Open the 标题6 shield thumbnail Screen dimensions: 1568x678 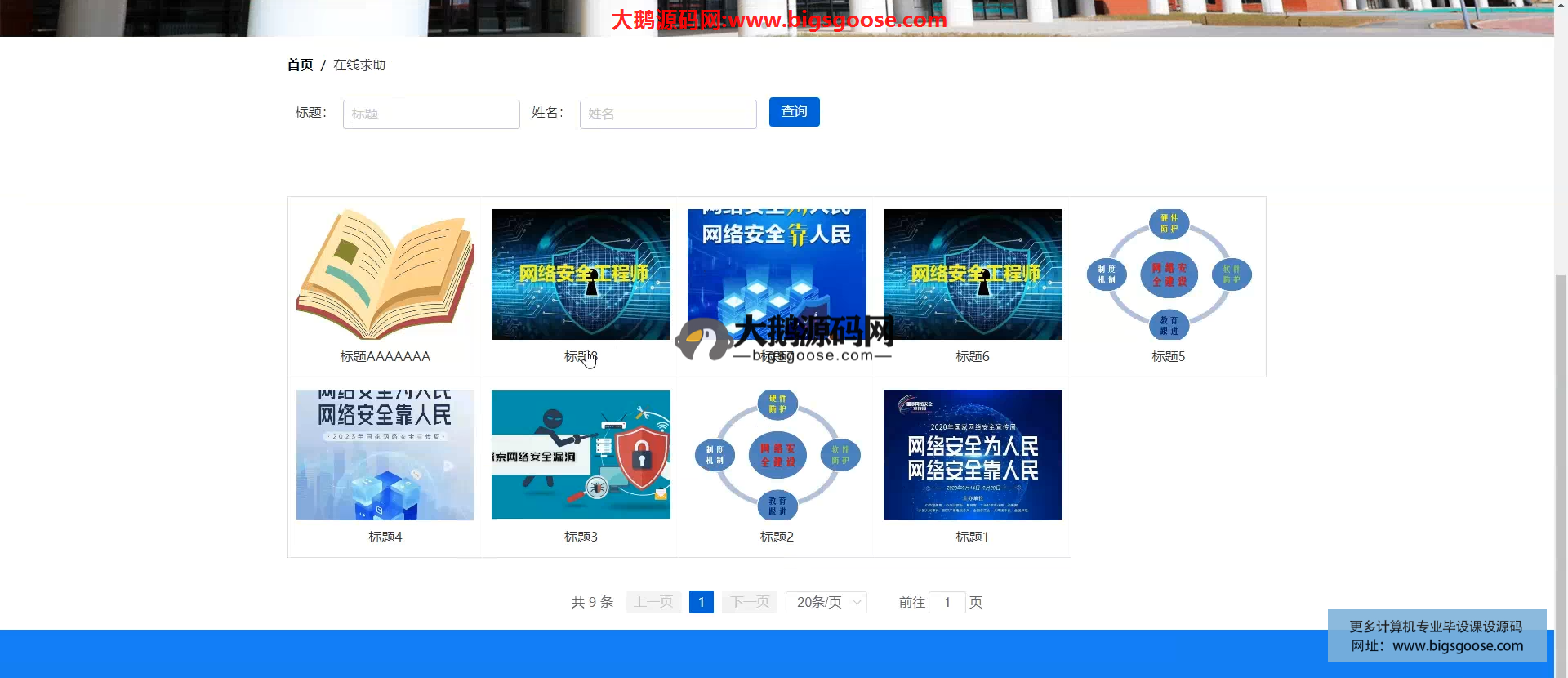click(x=972, y=274)
